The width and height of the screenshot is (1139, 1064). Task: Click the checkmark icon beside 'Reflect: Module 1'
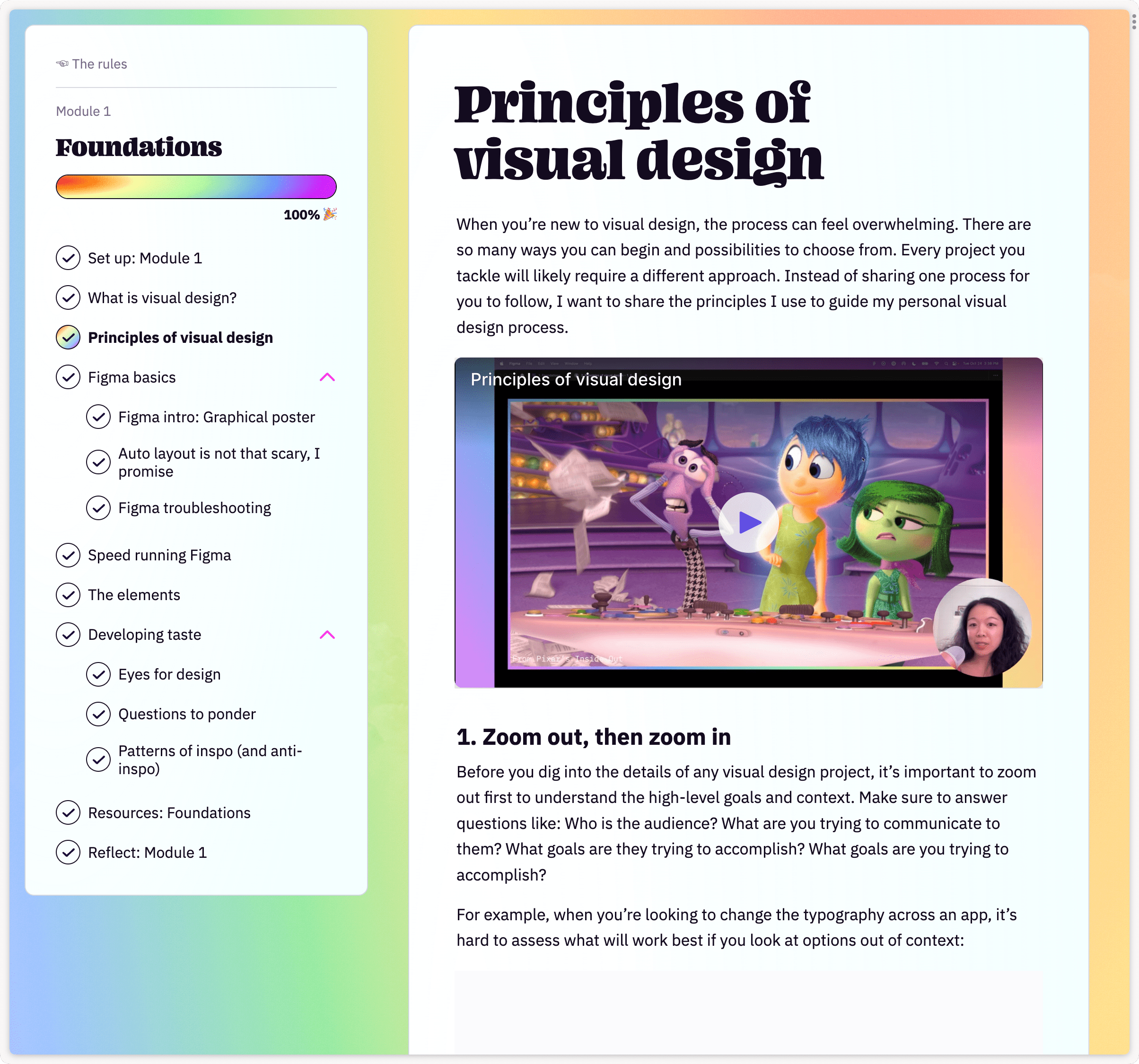[x=67, y=852]
